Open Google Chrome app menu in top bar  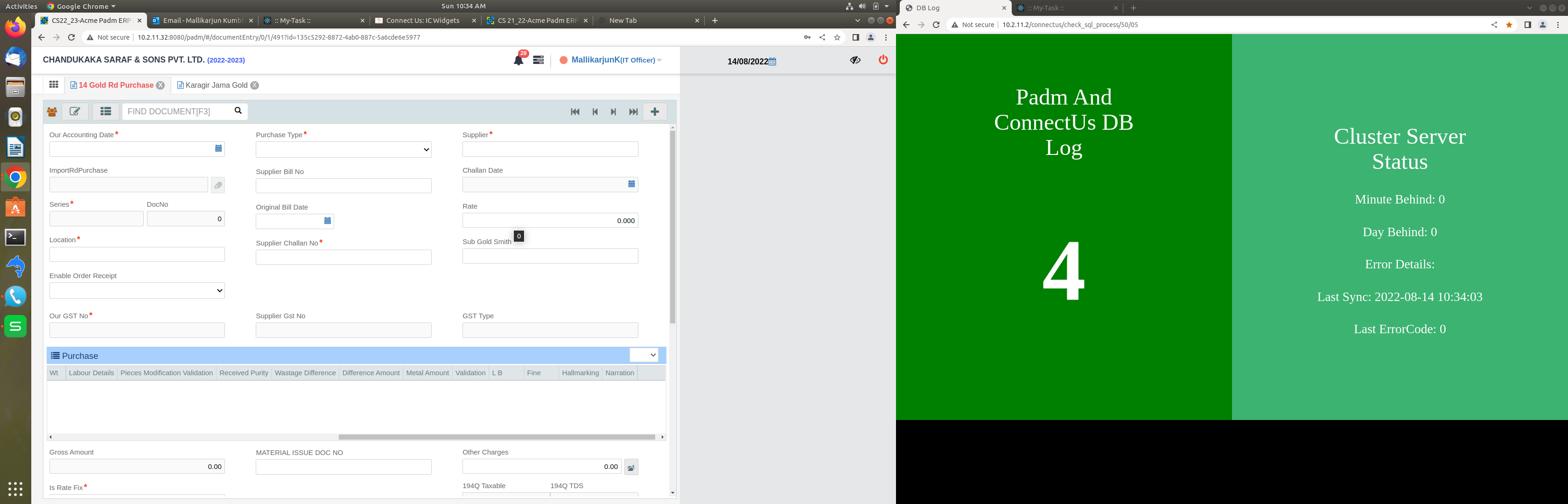(82, 6)
